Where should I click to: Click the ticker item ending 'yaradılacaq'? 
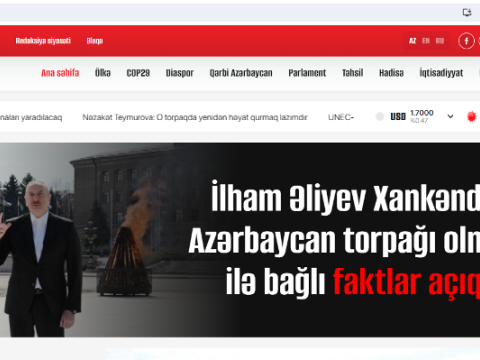coord(31,117)
